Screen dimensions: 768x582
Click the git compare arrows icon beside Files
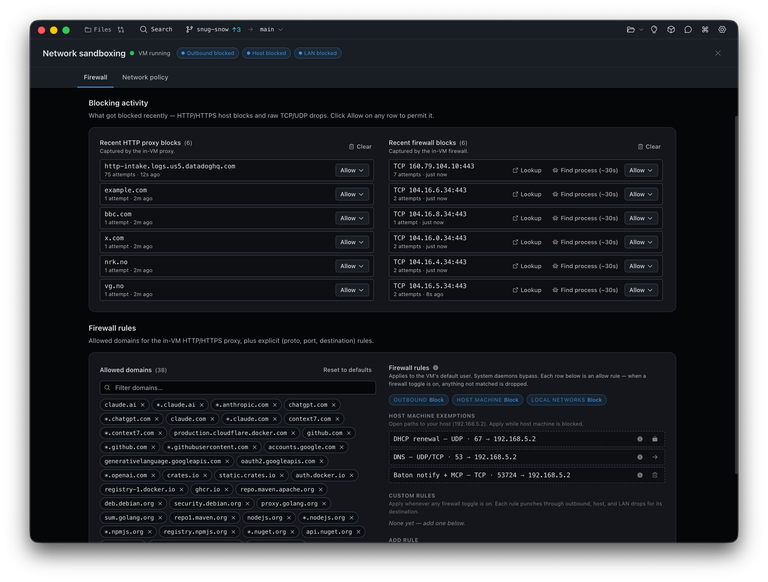click(x=121, y=30)
